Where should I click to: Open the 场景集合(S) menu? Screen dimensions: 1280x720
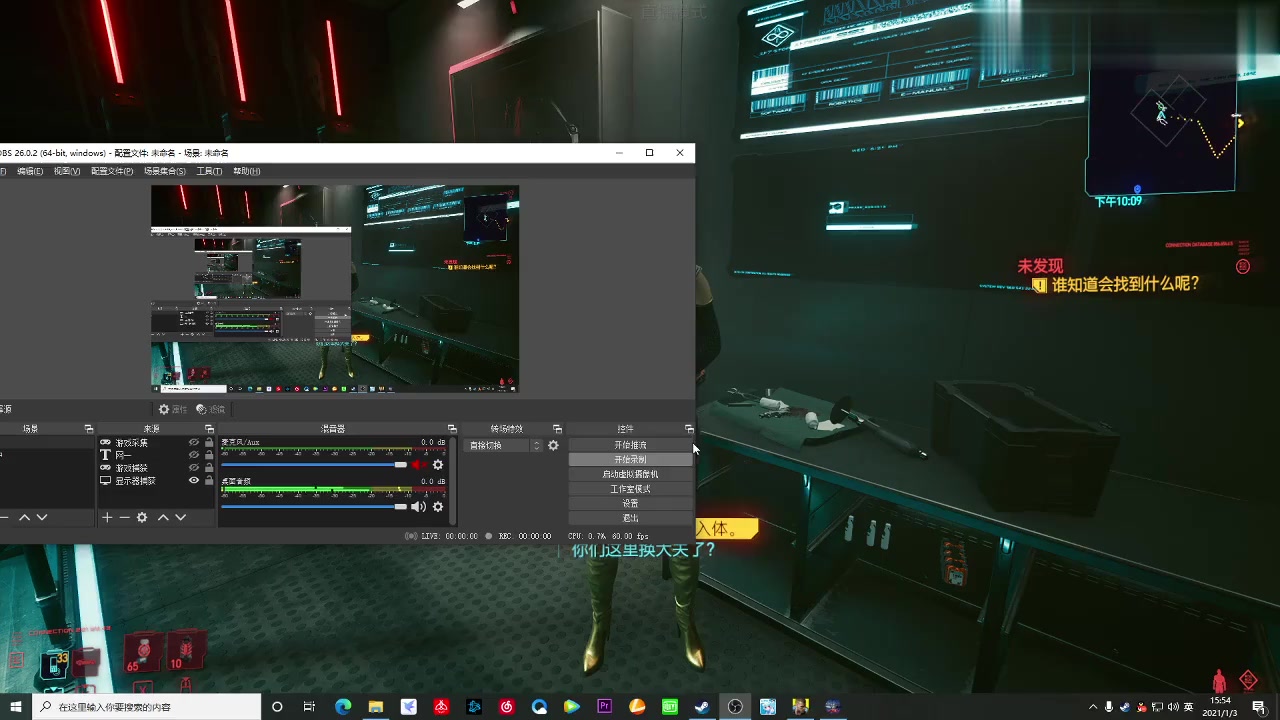pyautogui.click(x=165, y=171)
